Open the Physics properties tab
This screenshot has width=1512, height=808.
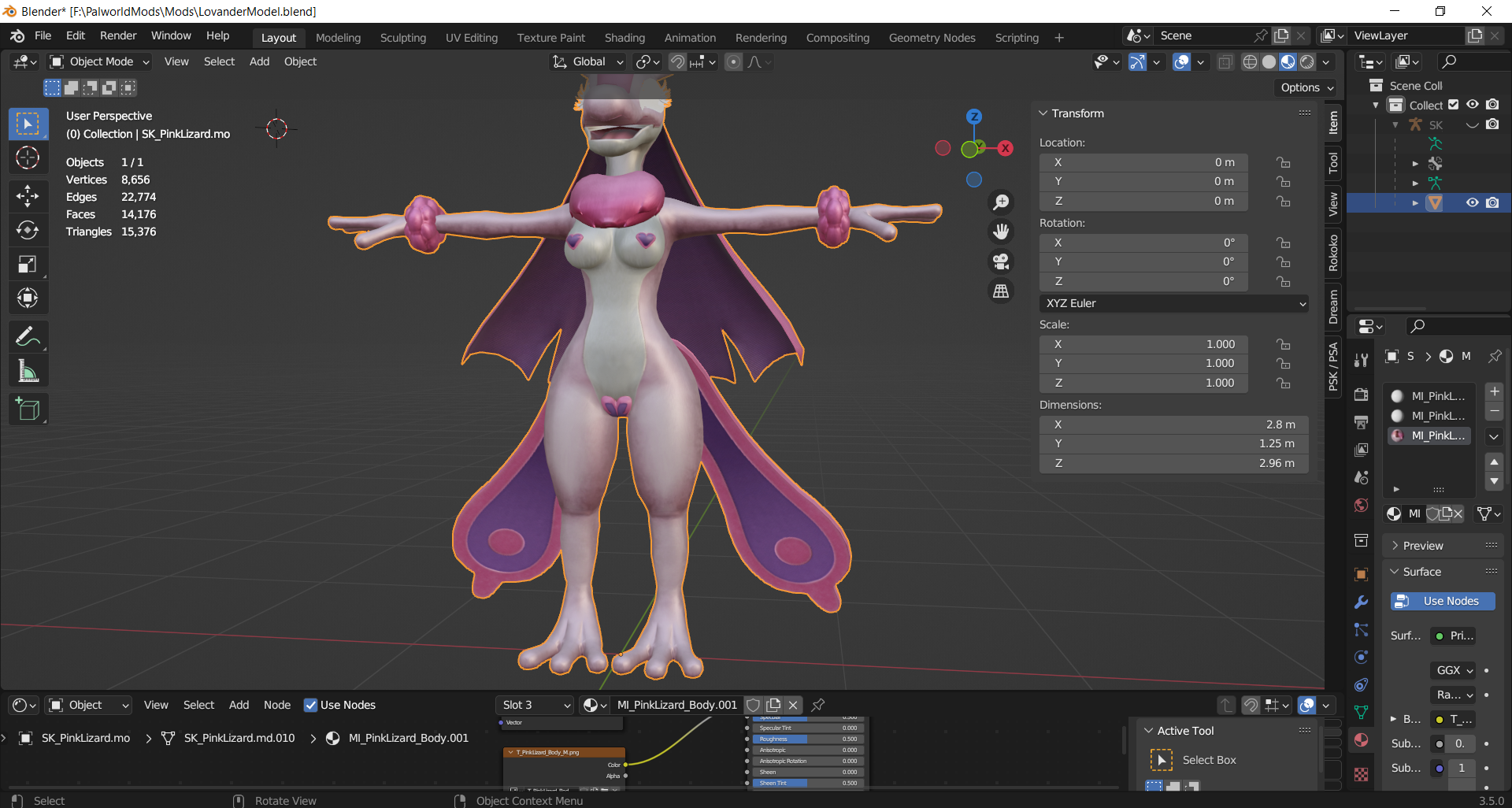pos(1361,658)
